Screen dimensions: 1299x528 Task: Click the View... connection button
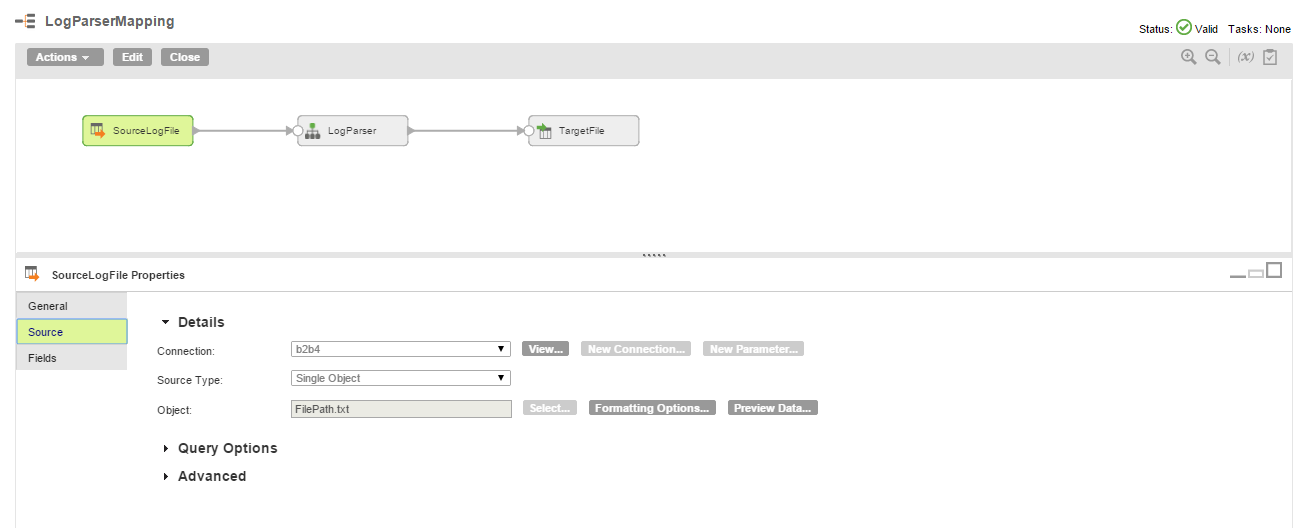(x=545, y=349)
